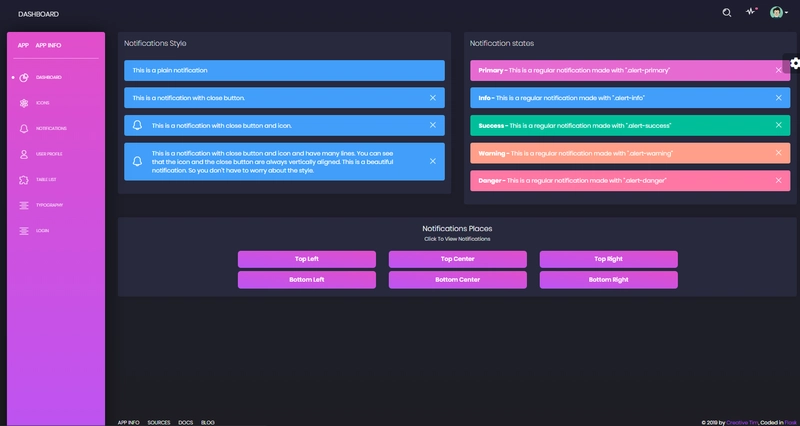This screenshot has width=800, height=426.
Task: Select Typography in the sidebar
Action: tap(49, 205)
